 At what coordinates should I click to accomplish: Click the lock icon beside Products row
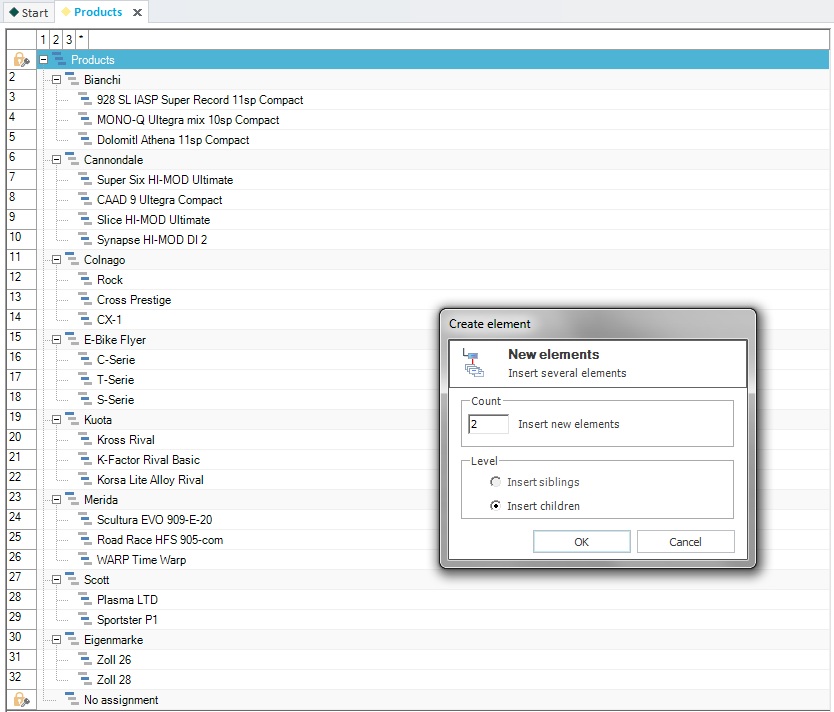click(21, 60)
